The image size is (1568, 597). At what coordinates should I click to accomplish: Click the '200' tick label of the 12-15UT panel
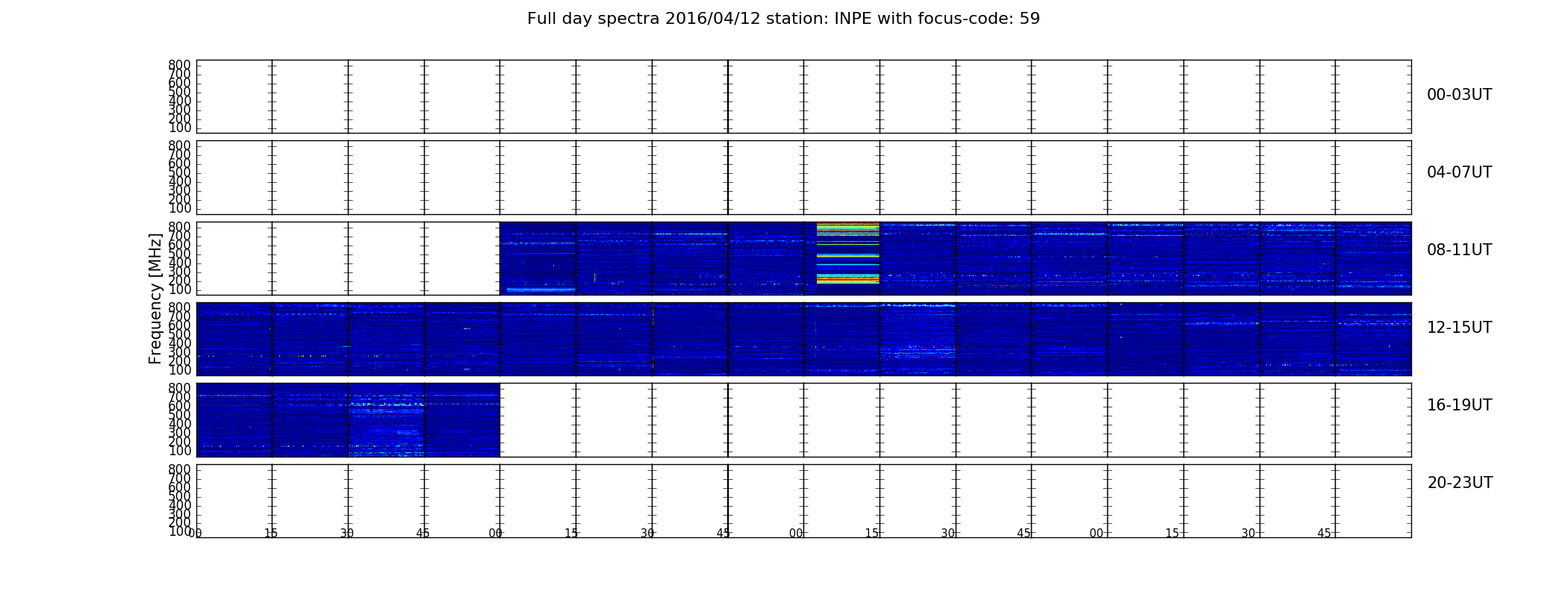pyautogui.click(x=179, y=361)
